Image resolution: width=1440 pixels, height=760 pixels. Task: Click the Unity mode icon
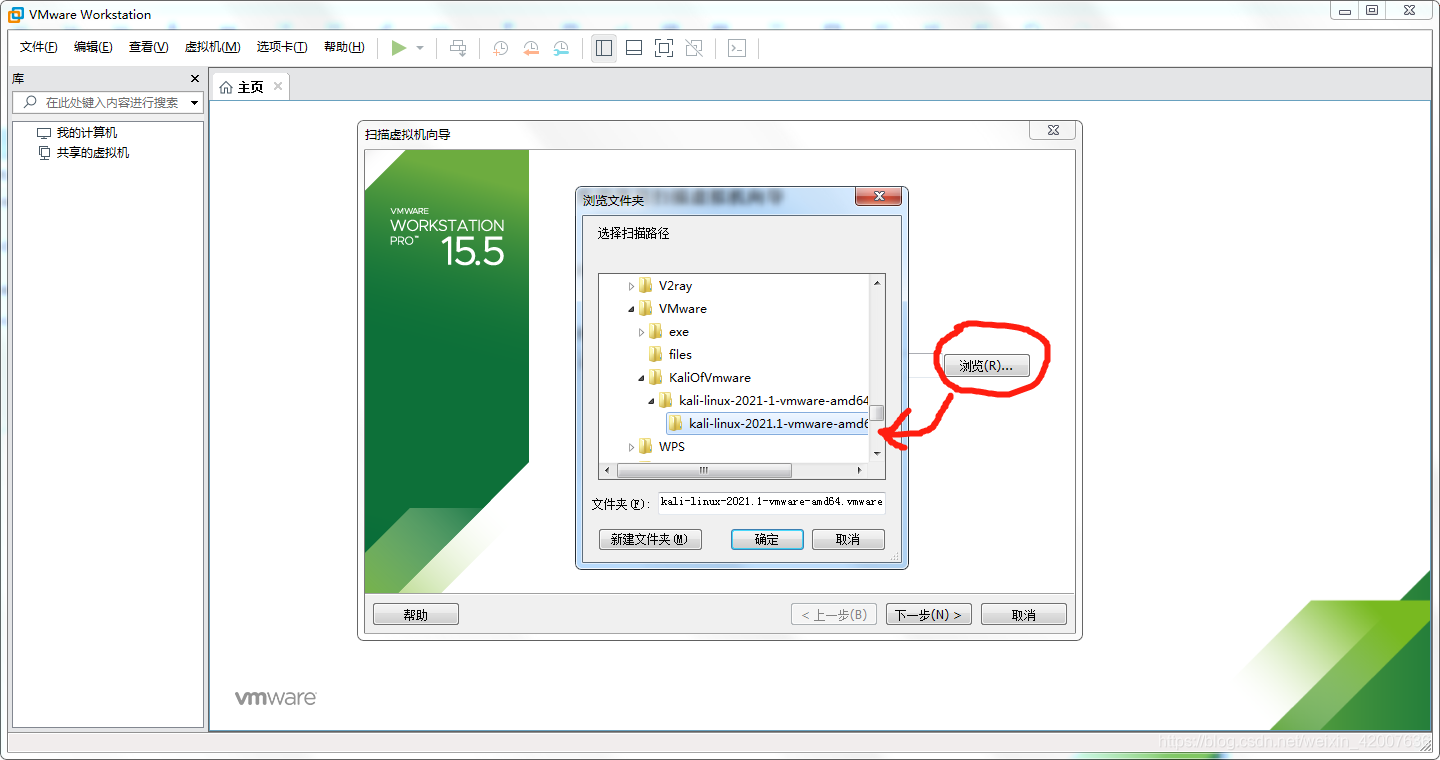pos(694,48)
